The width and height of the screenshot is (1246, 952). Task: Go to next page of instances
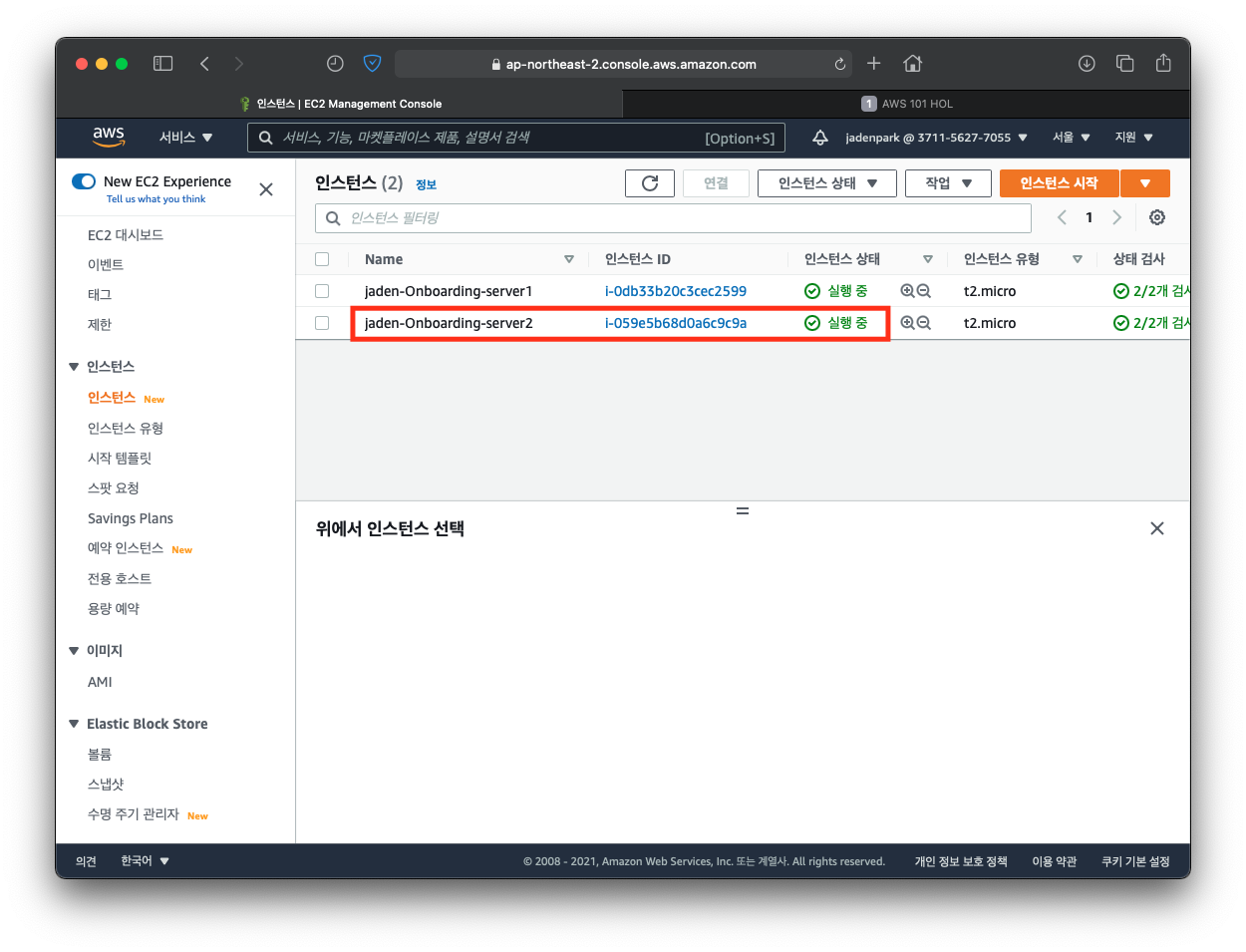click(1117, 217)
